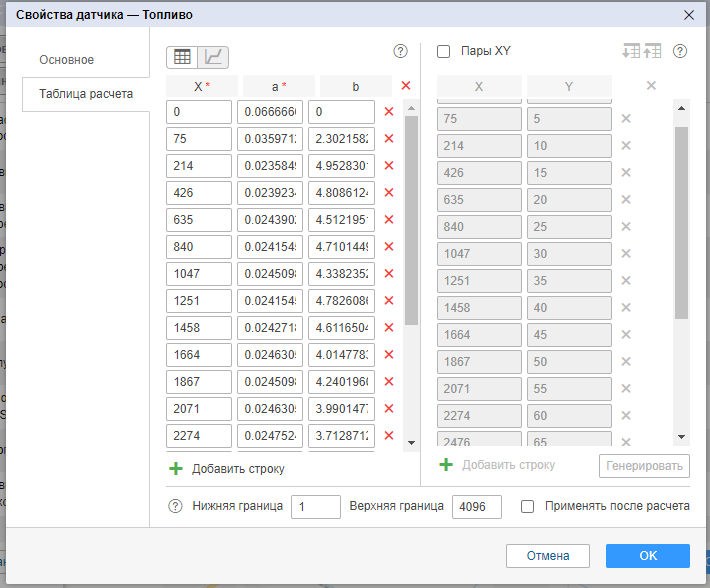710x588 pixels.
Task: Delete calculation row X 635
Action: (389, 220)
